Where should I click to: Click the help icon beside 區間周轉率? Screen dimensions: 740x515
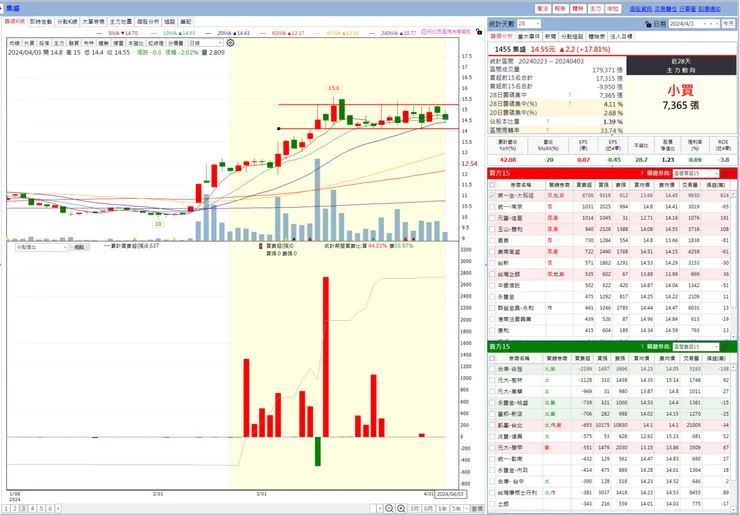click(547, 130)
